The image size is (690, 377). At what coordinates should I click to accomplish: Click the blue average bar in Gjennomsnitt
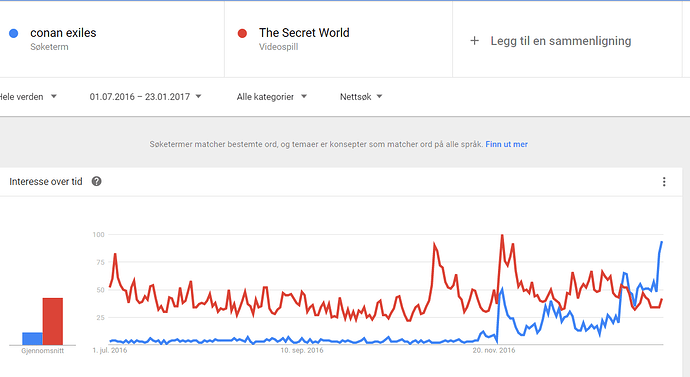[33, 339]
